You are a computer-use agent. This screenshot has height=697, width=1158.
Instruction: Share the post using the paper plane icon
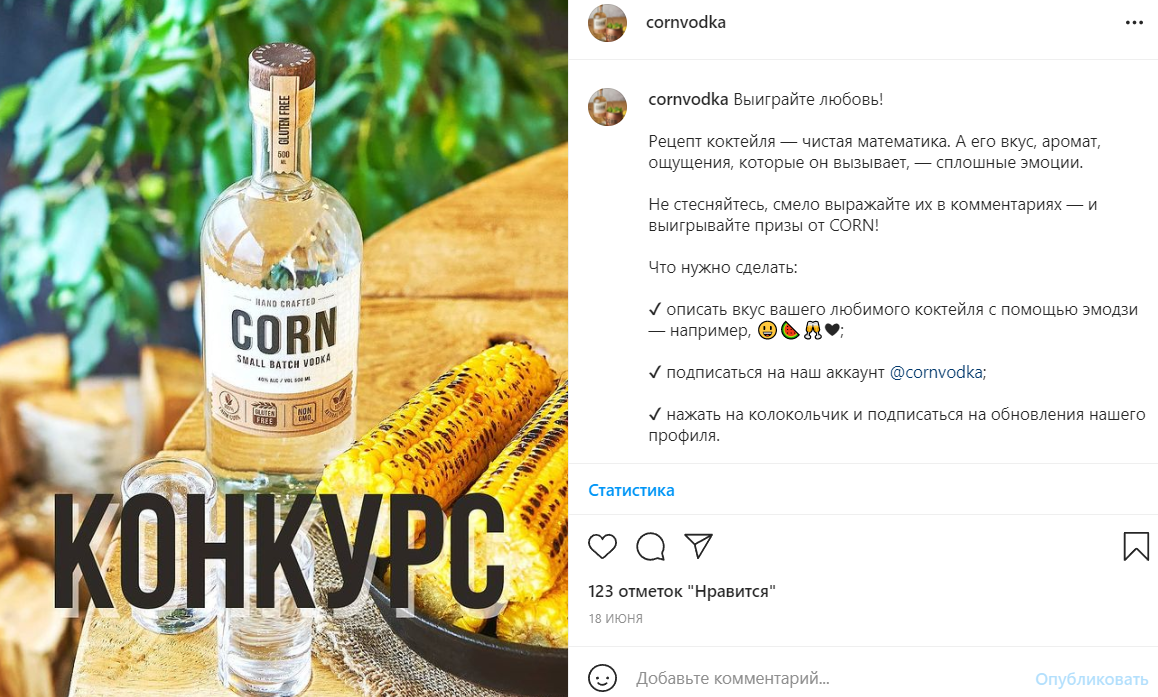tap(698, 546)
